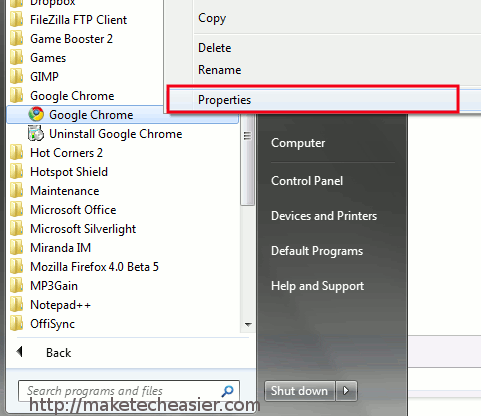The width and height of the screenshot is (481, 416).
Task: Open Default Programs
Action: pos(317,251)
